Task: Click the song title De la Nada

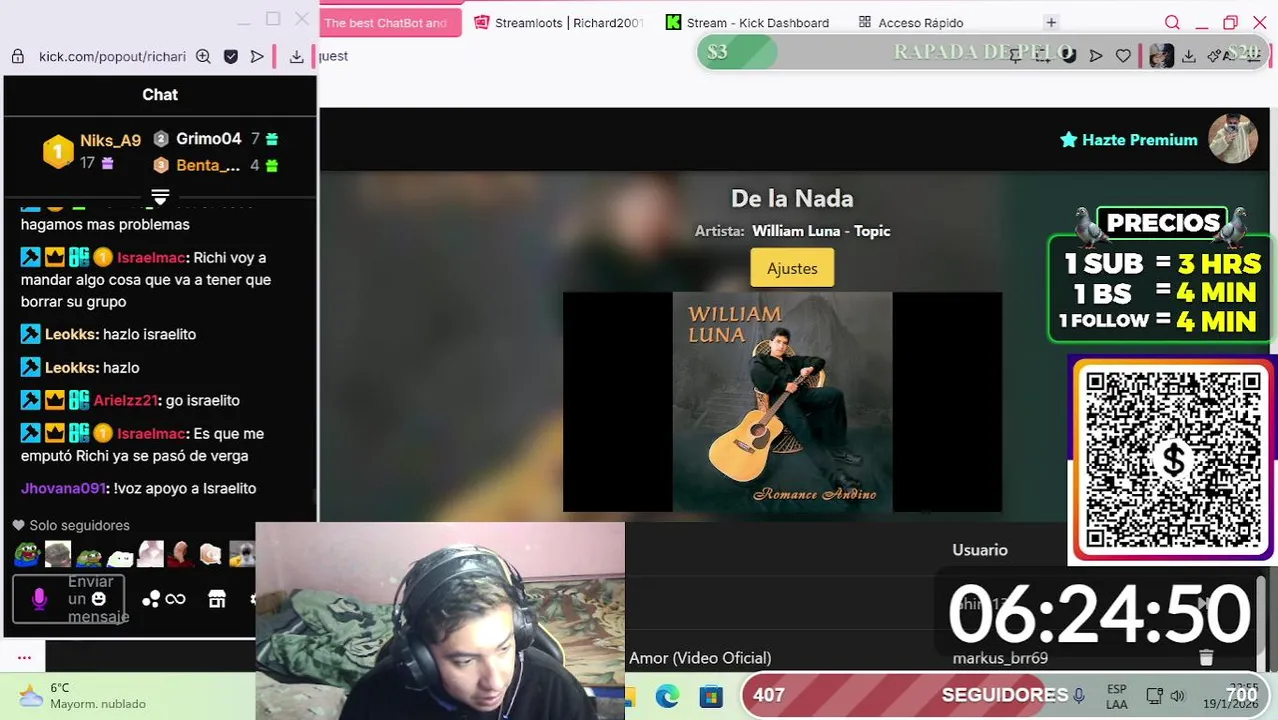Action: (x=792, y=198)
